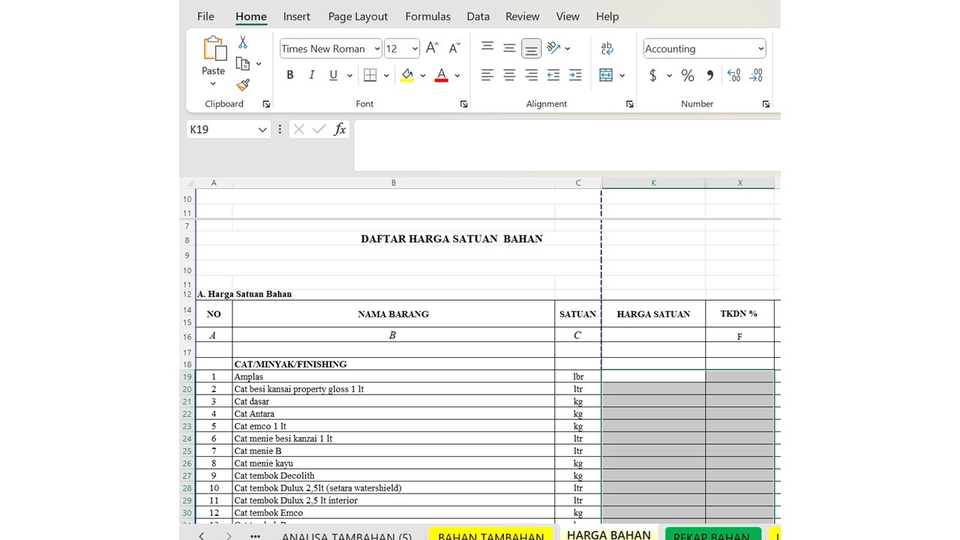Apply Accounting dollar format
The width and height of the screenshot is (960, 540).
coord(653,75)
